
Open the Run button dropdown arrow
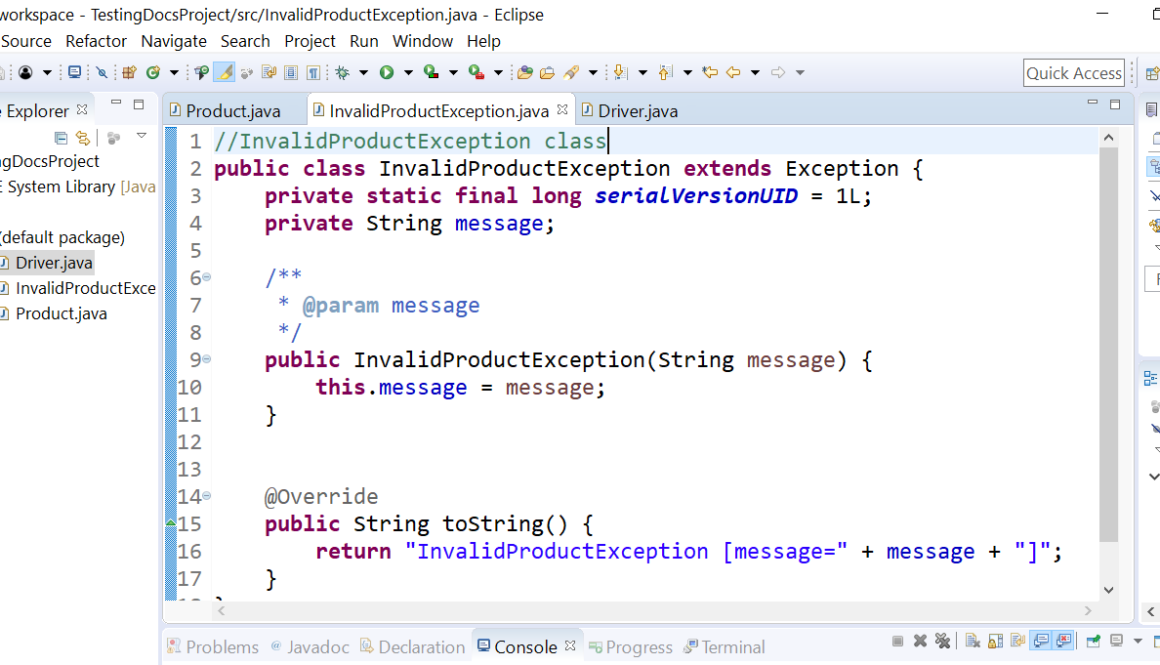pyautogui.click(x=408, y=72)
